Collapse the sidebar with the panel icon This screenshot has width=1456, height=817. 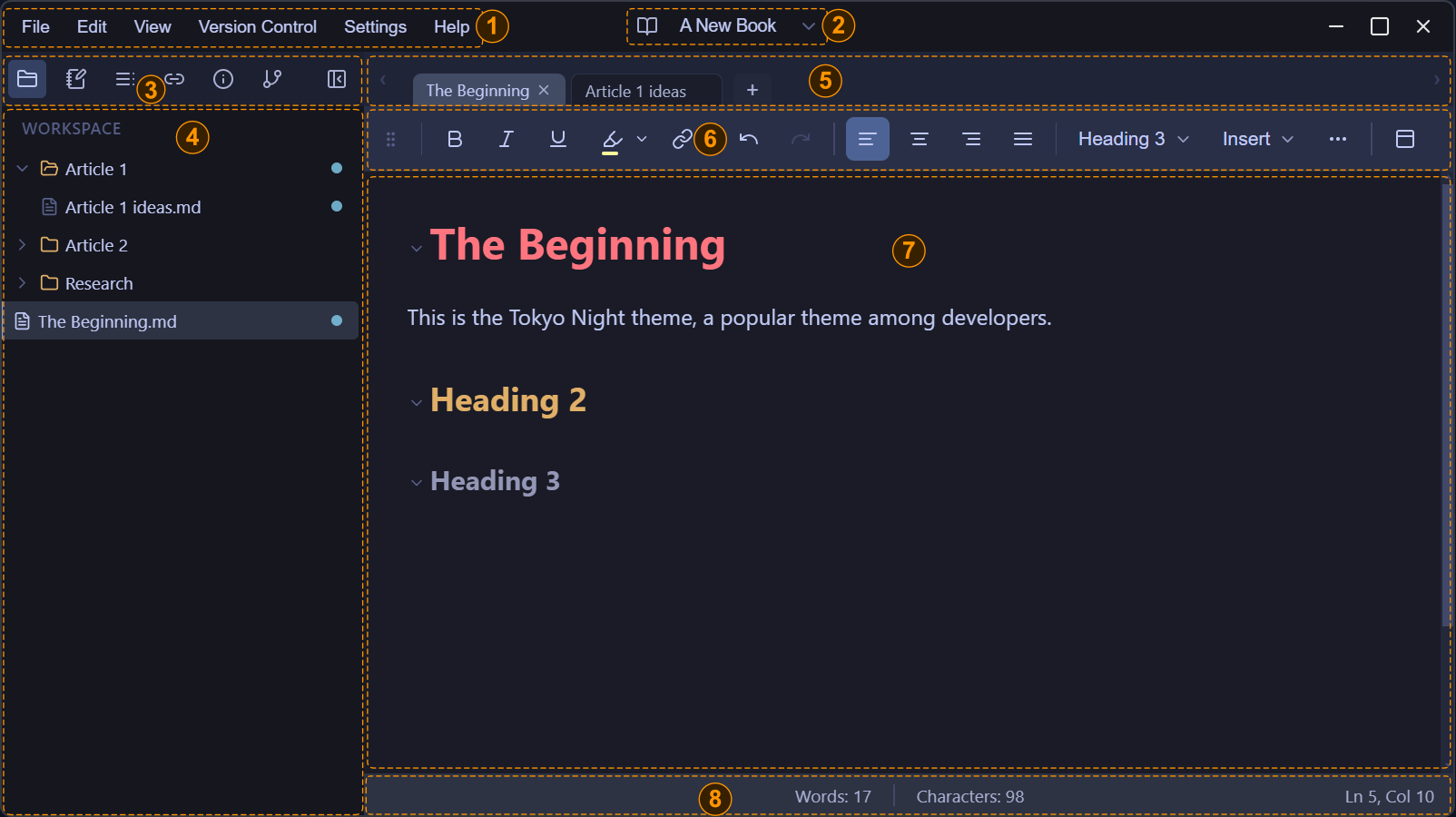click(x=335, y=79)
